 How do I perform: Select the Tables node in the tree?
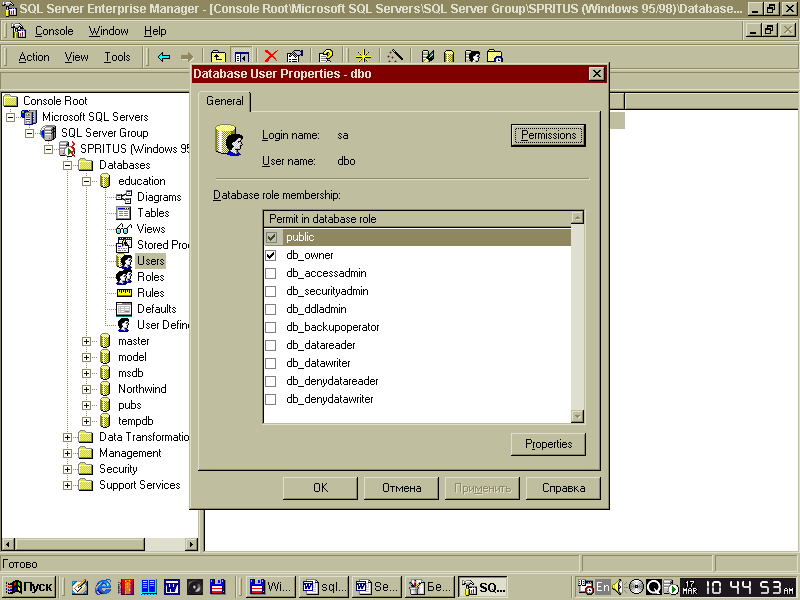click(x=153, y=213)
